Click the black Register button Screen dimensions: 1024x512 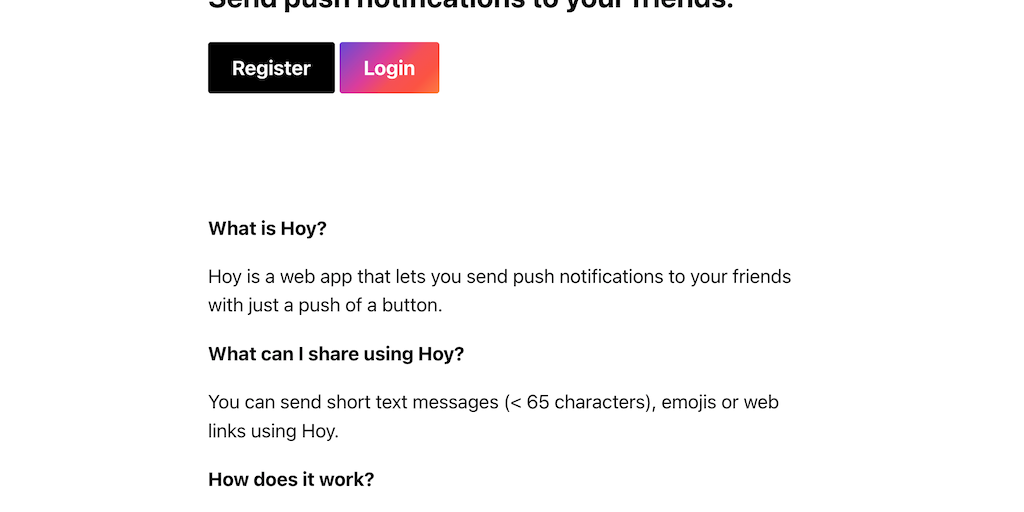point(271,68)
